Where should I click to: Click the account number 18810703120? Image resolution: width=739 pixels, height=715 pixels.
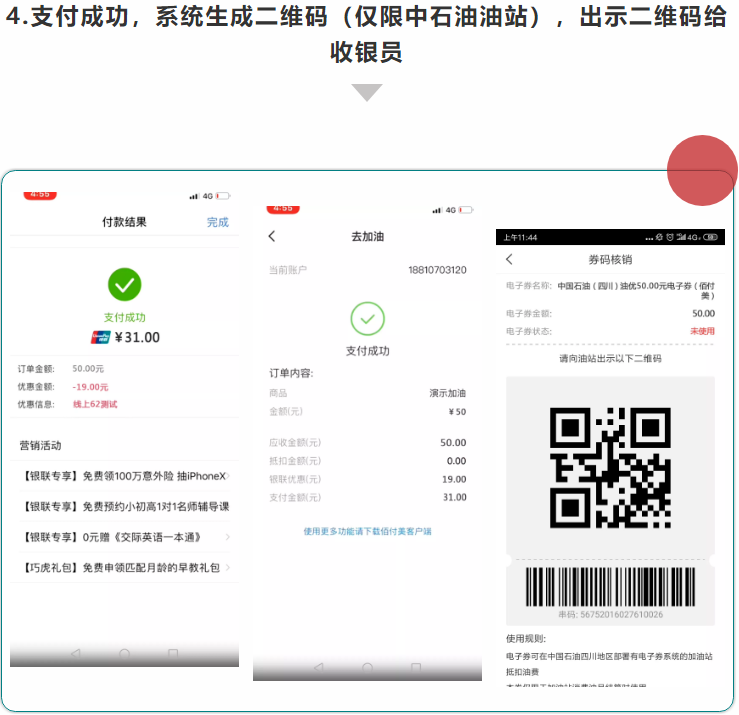tap(436, 270)
